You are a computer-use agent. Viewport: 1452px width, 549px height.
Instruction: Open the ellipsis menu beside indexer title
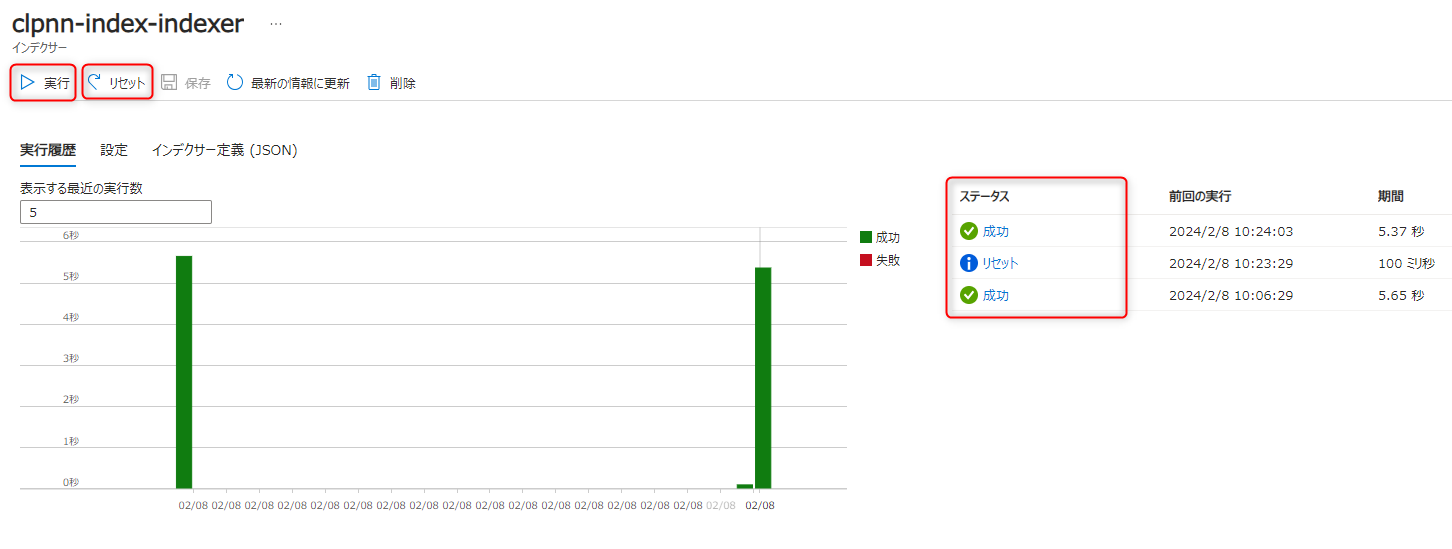276,24
